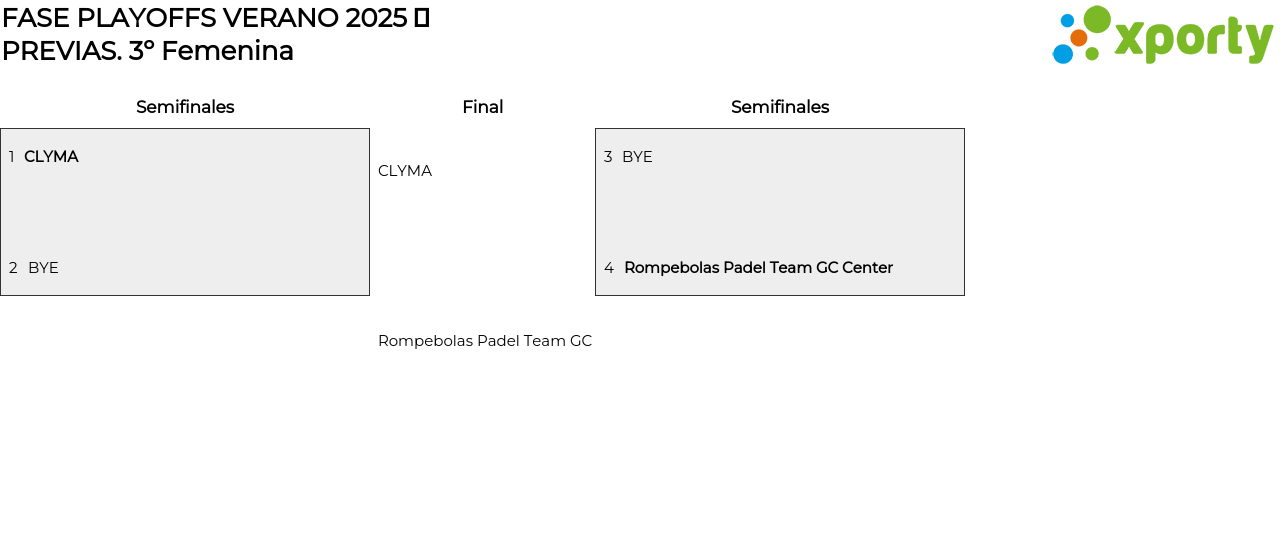The width and height of the screenshot is (1280, 547).
Task: Click BYE entry in semifinal slot 2
Action: tap(43, 268)
